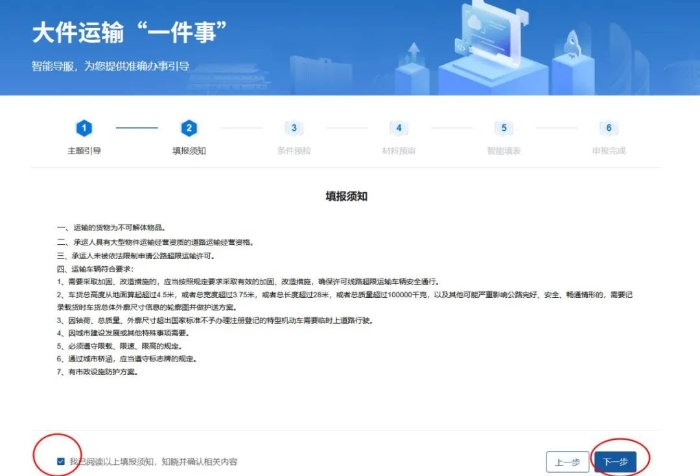Image resolution: width=700 pixels, height=476 pixels.
Task: Click the item 3 line about 因轴荷、总质量
Action: pos(215,321)
